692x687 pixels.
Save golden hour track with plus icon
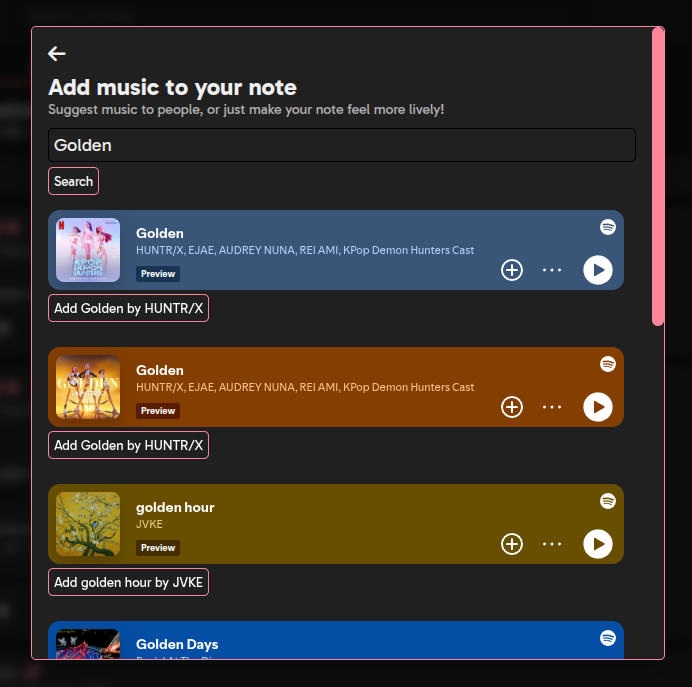[511, 544]
